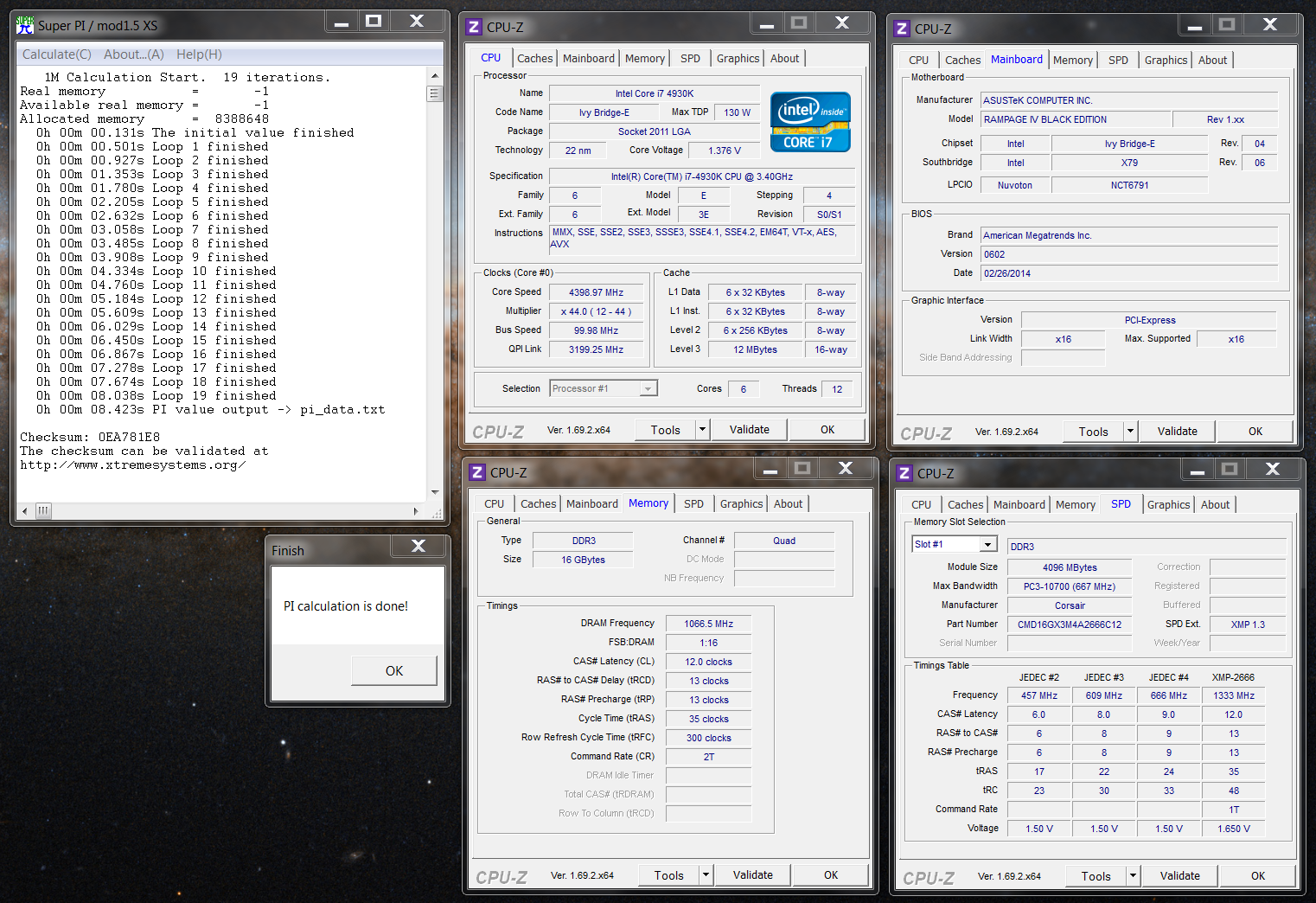Select Graphics tab in SPD window
1316x903 pixels.
coord(1169,504)
